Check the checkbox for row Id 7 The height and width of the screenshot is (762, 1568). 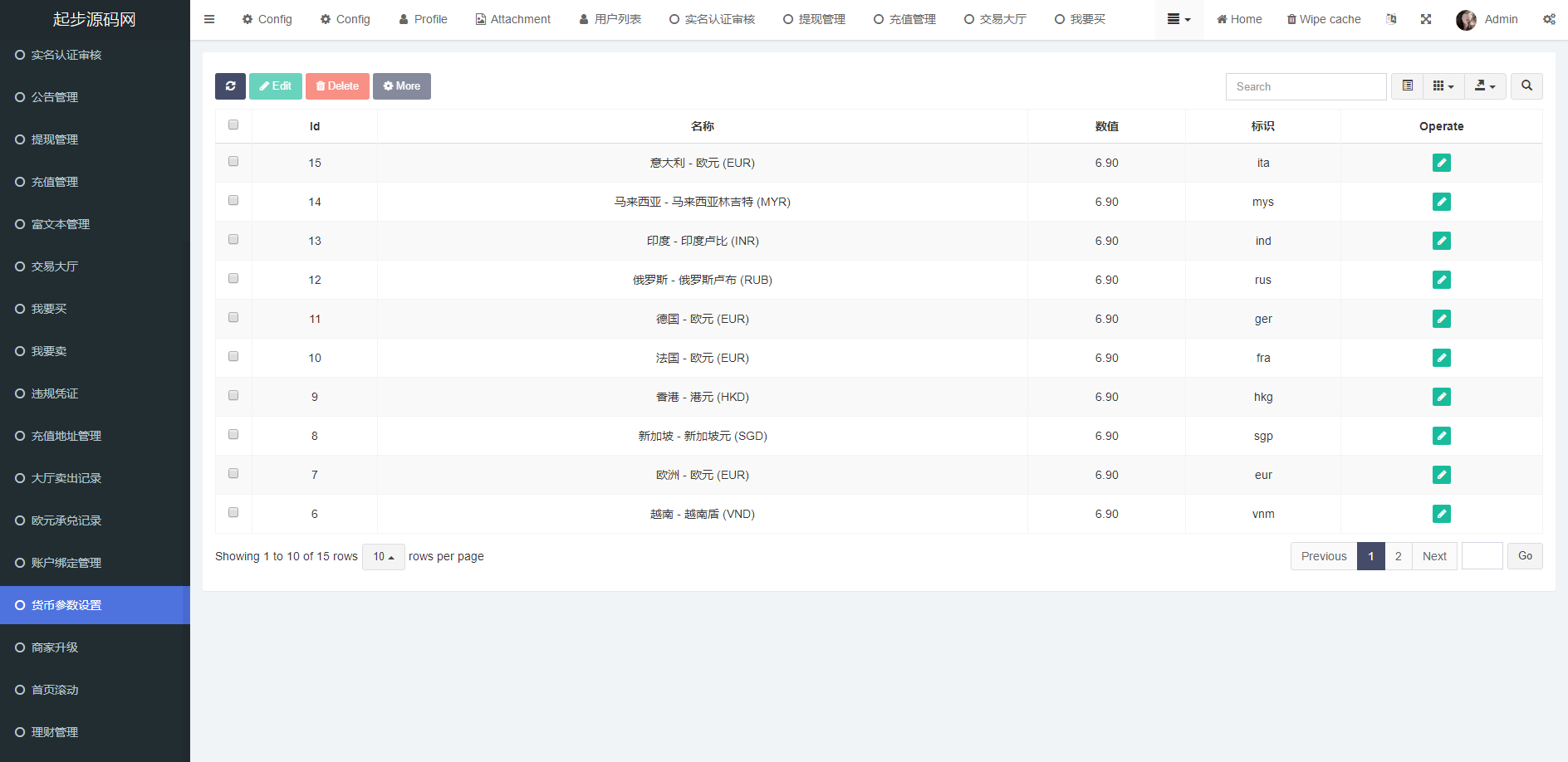click(233, 473)
